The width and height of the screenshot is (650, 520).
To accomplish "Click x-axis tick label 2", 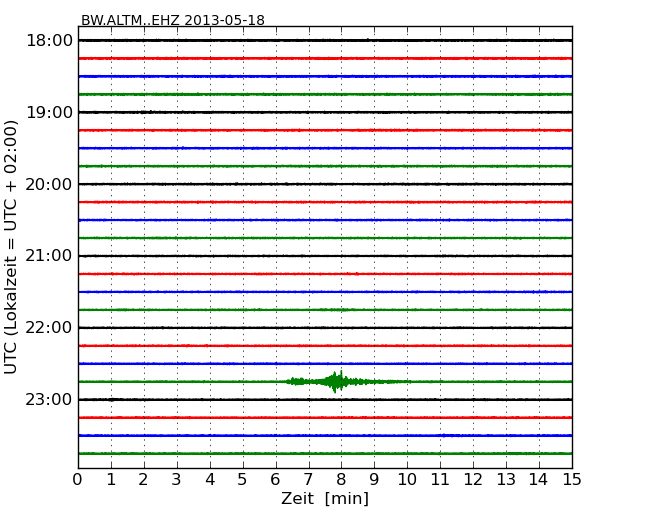I will pos(144,479).
